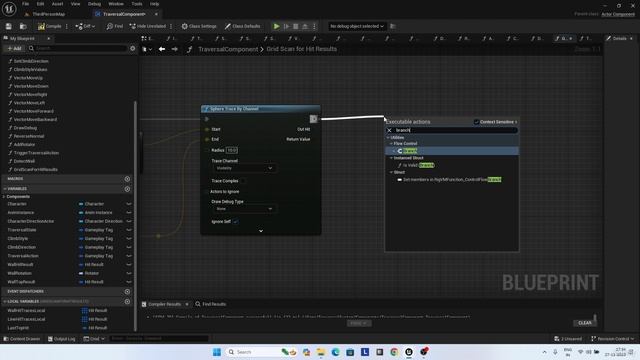Collapse the Local Variables section
Screen dimensions: 640x360
5,301
